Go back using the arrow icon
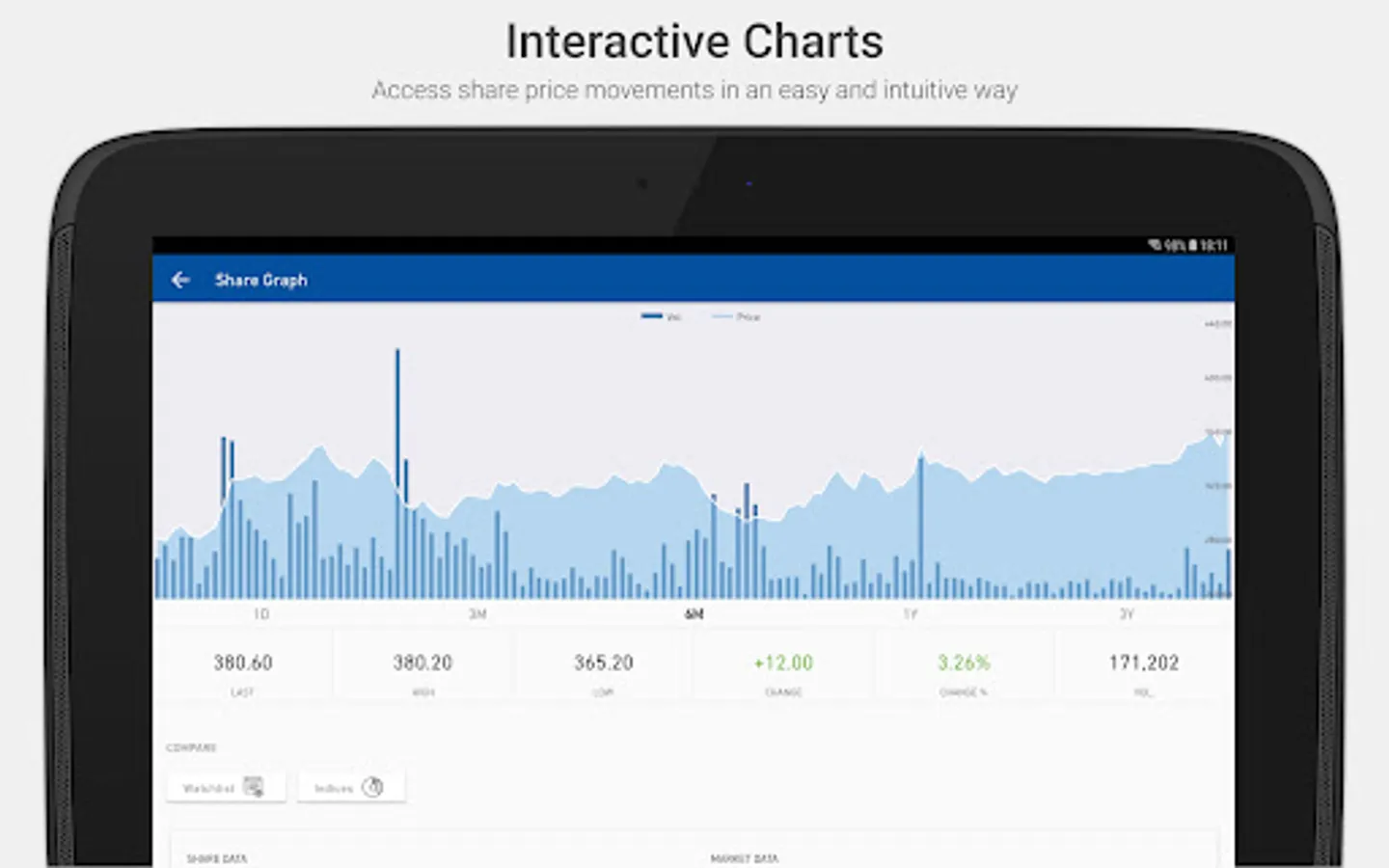This screenshot has height=868, width=1389. pos(180,280)
